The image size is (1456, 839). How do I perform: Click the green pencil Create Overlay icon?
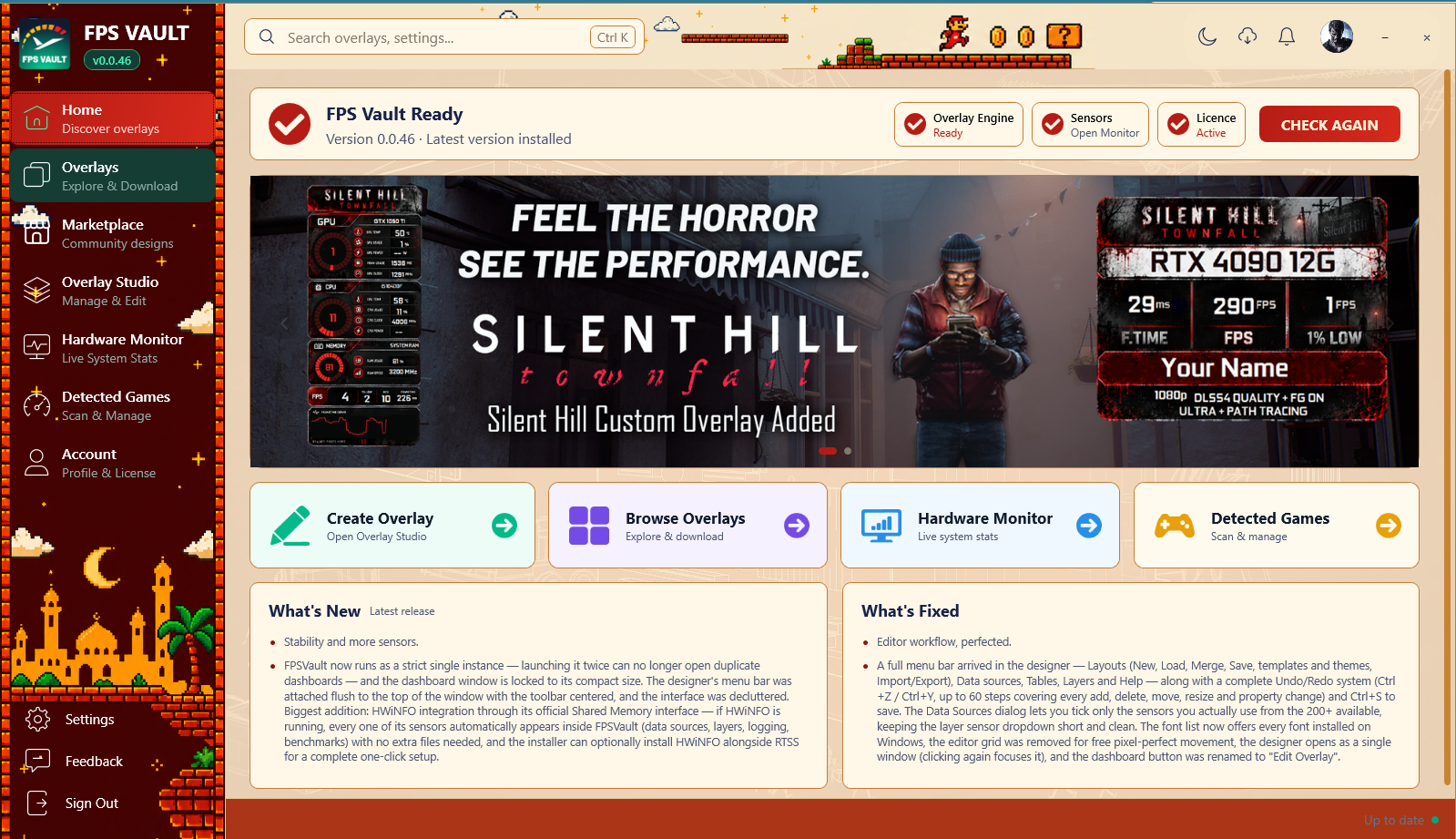(290, 526)
